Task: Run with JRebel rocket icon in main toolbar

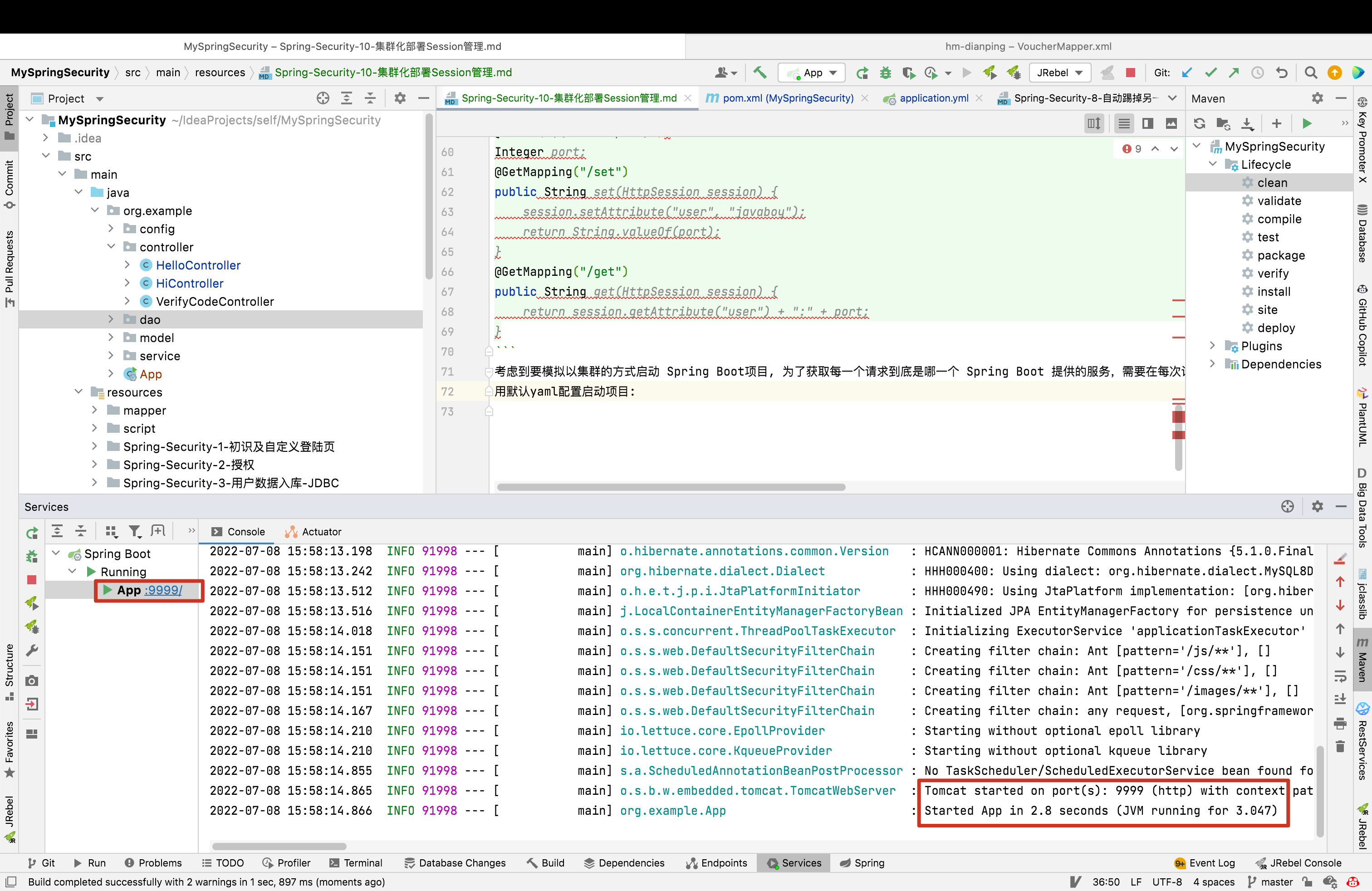Action: coord(990,73)
